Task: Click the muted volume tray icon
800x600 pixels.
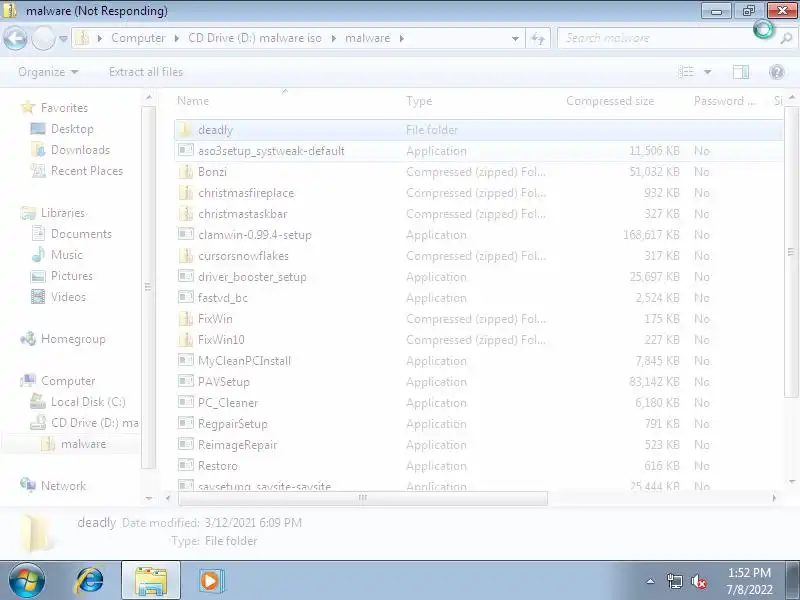Action: [x=699, y=581]
